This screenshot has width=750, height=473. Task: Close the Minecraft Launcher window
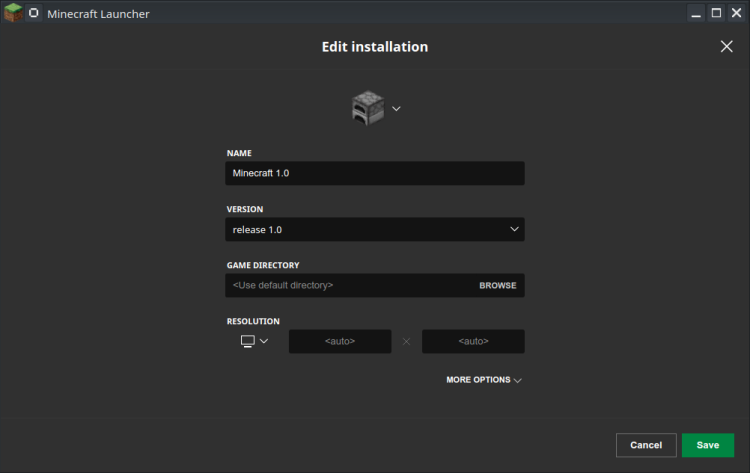(736, 13)
